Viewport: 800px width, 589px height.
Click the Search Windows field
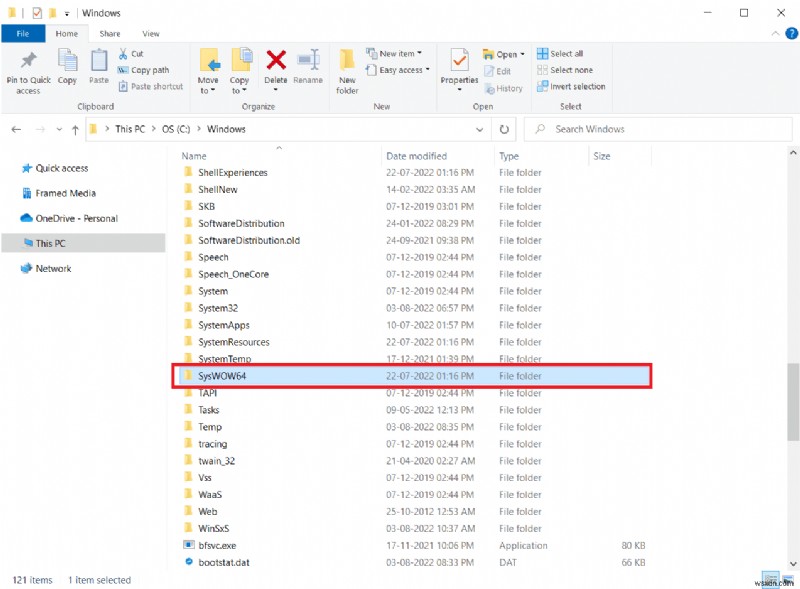[x=658, y=129]
